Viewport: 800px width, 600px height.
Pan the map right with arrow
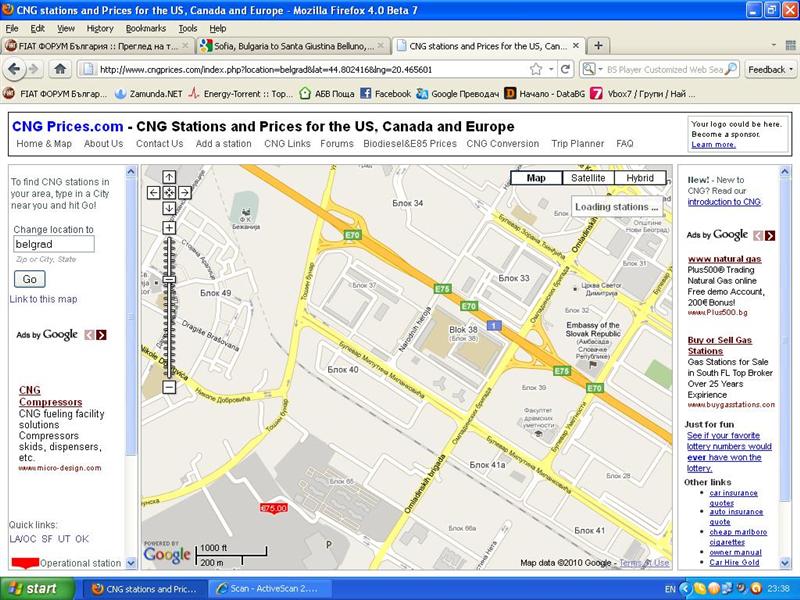click(x=185, y=192)
